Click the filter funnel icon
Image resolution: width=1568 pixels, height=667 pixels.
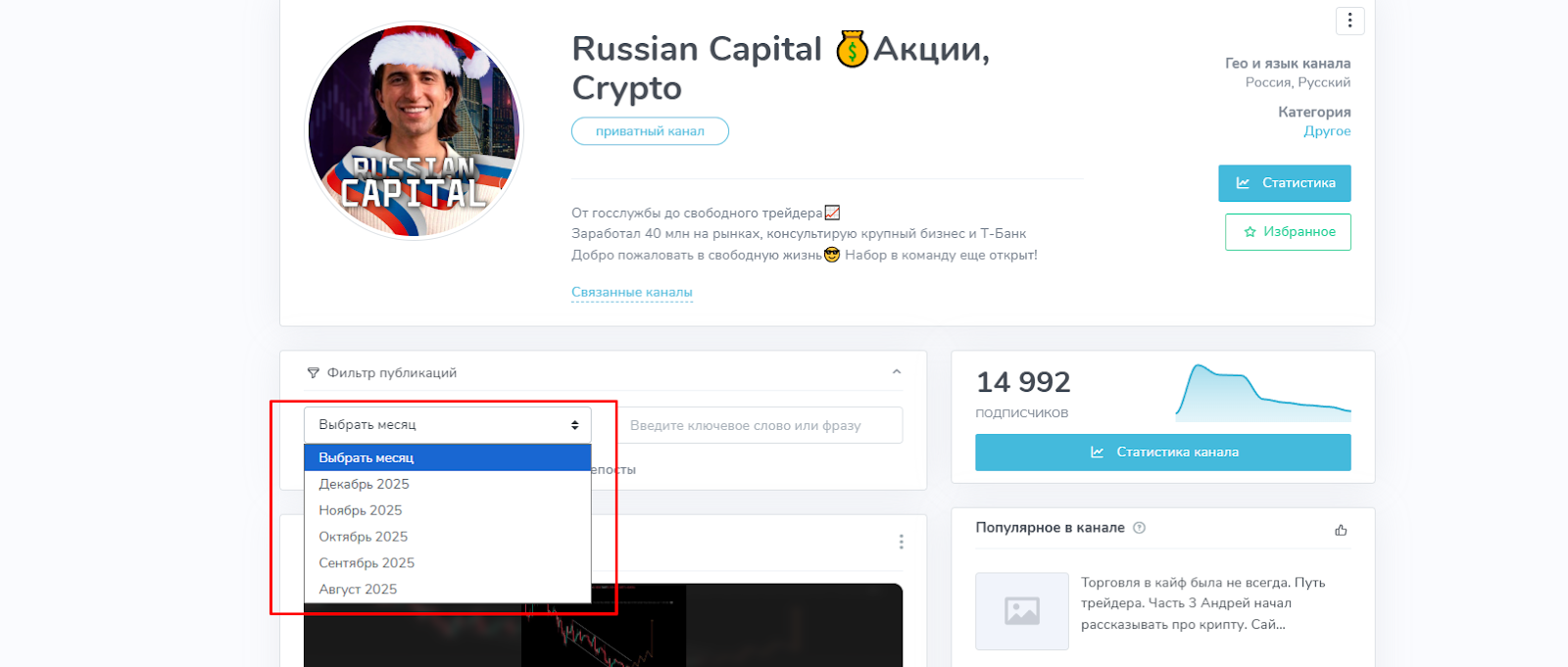click(314, 373)
